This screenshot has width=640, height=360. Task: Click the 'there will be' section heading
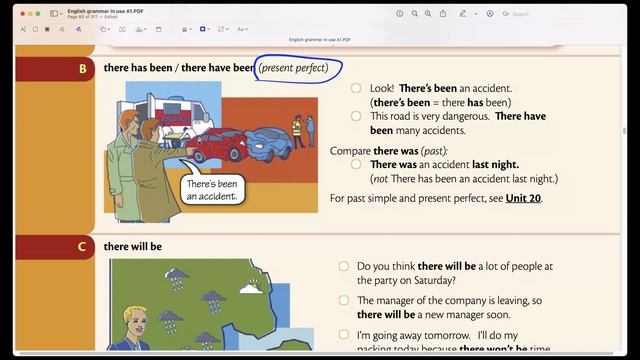(133, 247)
